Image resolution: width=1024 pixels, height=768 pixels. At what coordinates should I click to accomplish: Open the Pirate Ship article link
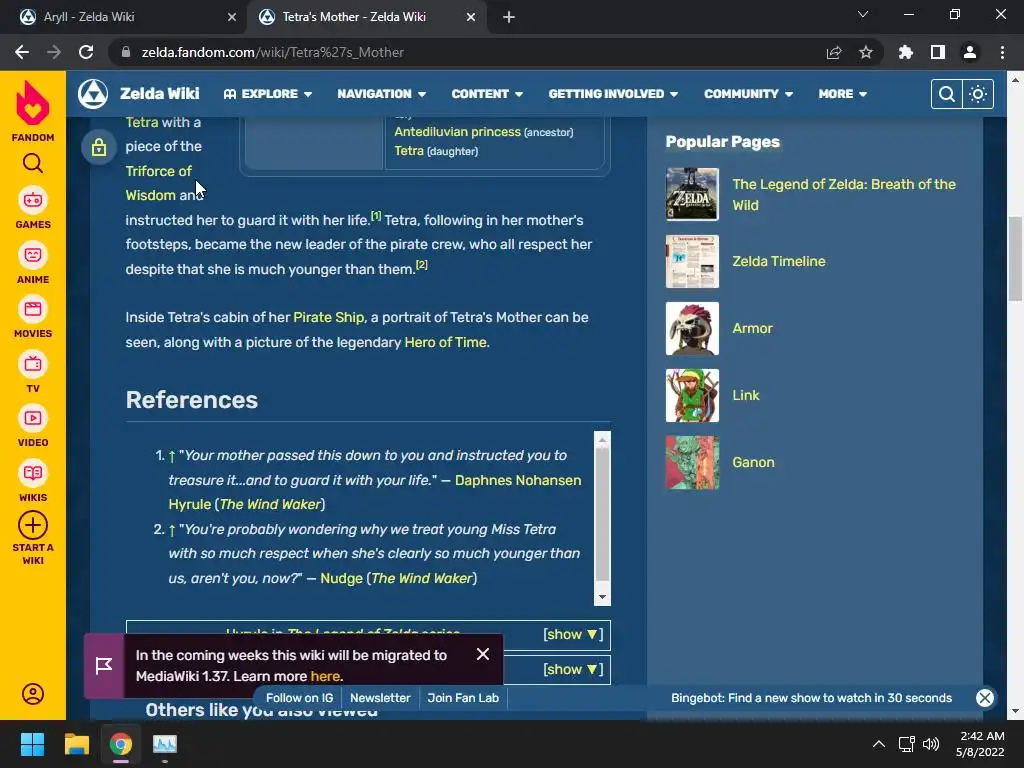click(x=328, y=317)
